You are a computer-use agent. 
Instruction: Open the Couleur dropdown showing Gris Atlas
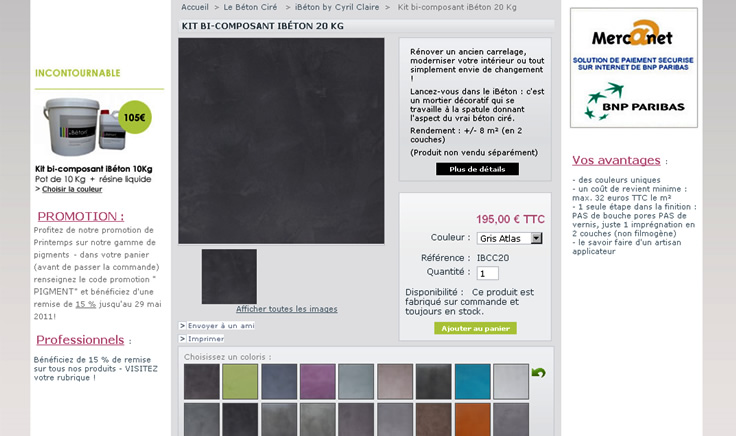(x=510, y=238)
